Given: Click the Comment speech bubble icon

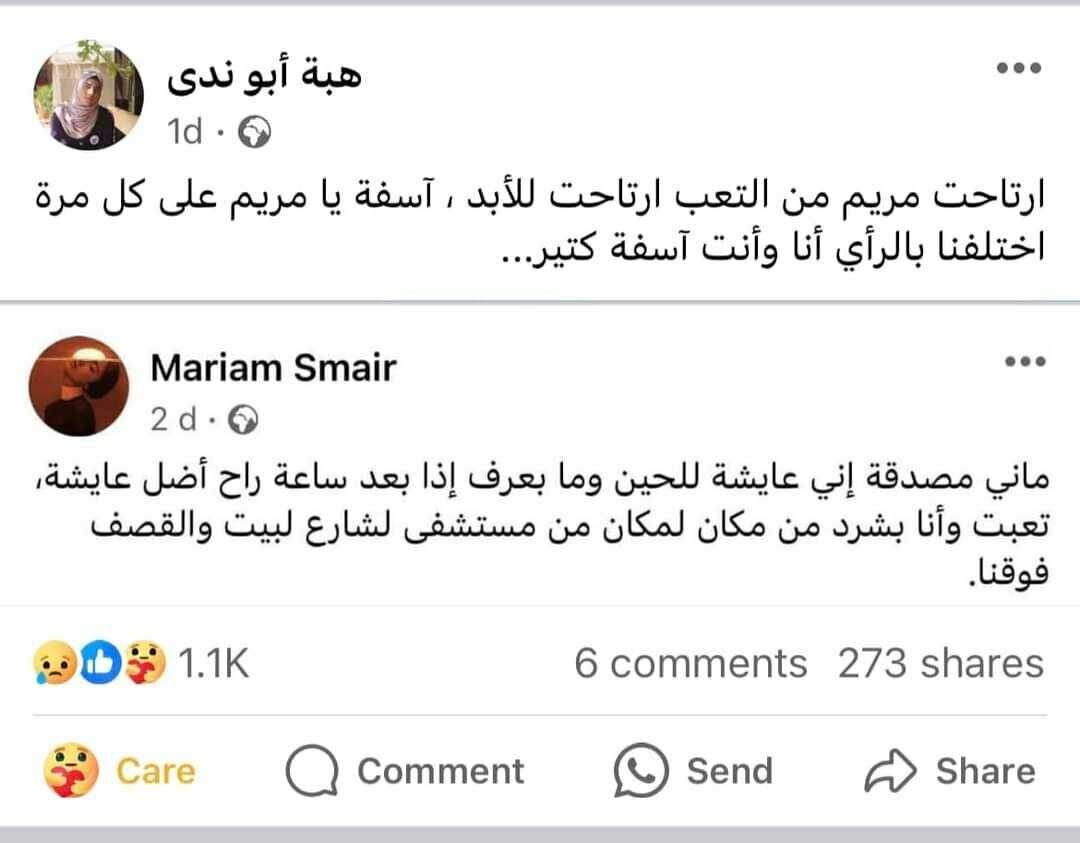Looking at the screenshot, I should pyautogui.click(x=309, y=771).
